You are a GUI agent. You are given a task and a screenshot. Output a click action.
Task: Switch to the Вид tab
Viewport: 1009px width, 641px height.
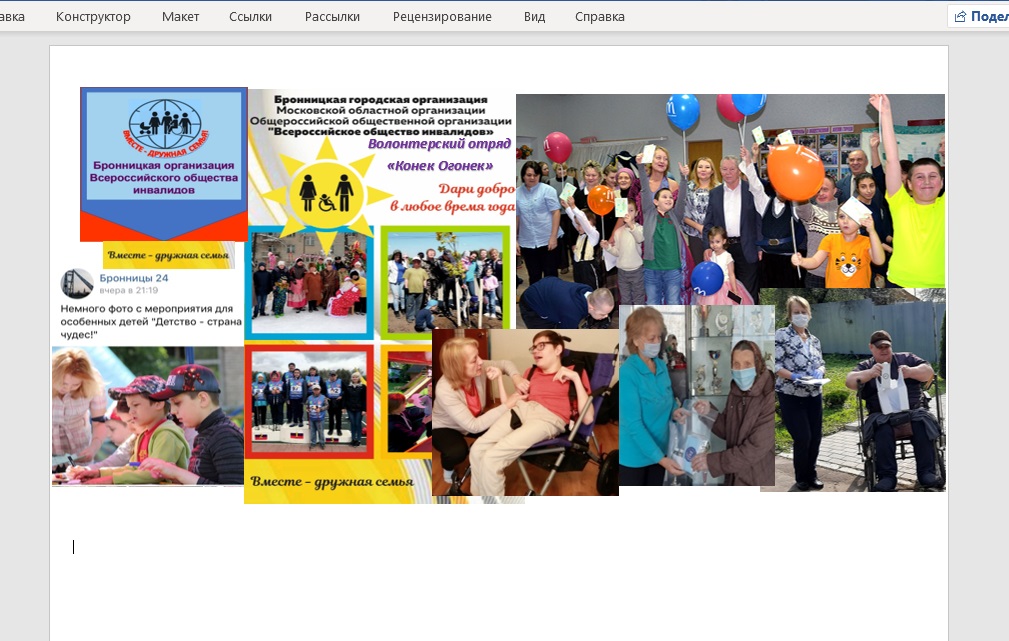[x=534, y=17]
